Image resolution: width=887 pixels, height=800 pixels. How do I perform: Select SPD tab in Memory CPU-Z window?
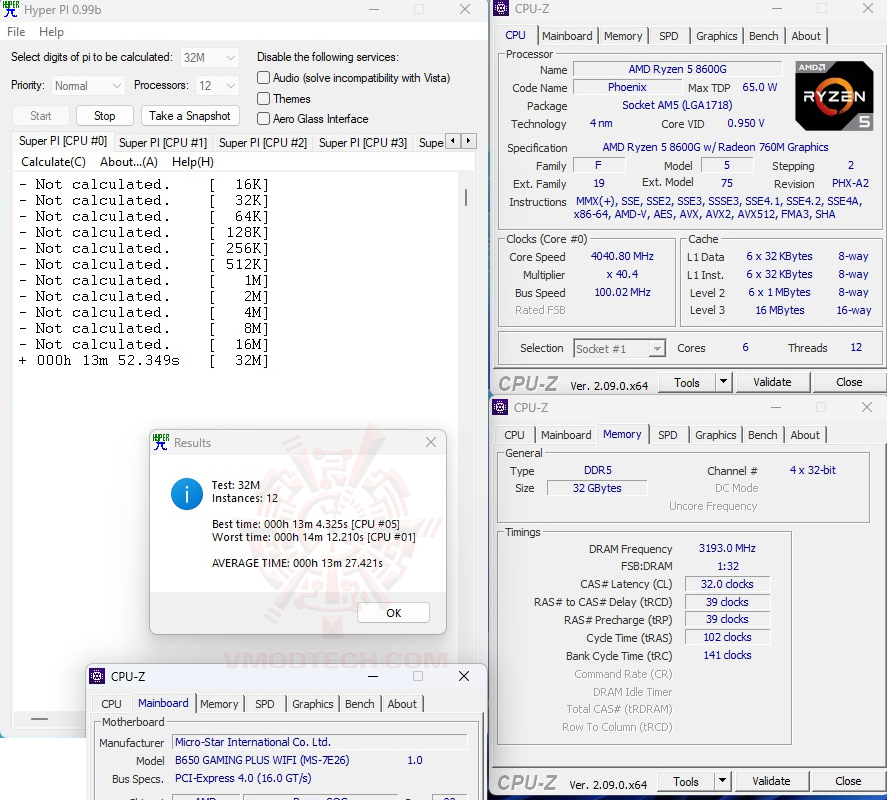[668, 435]
